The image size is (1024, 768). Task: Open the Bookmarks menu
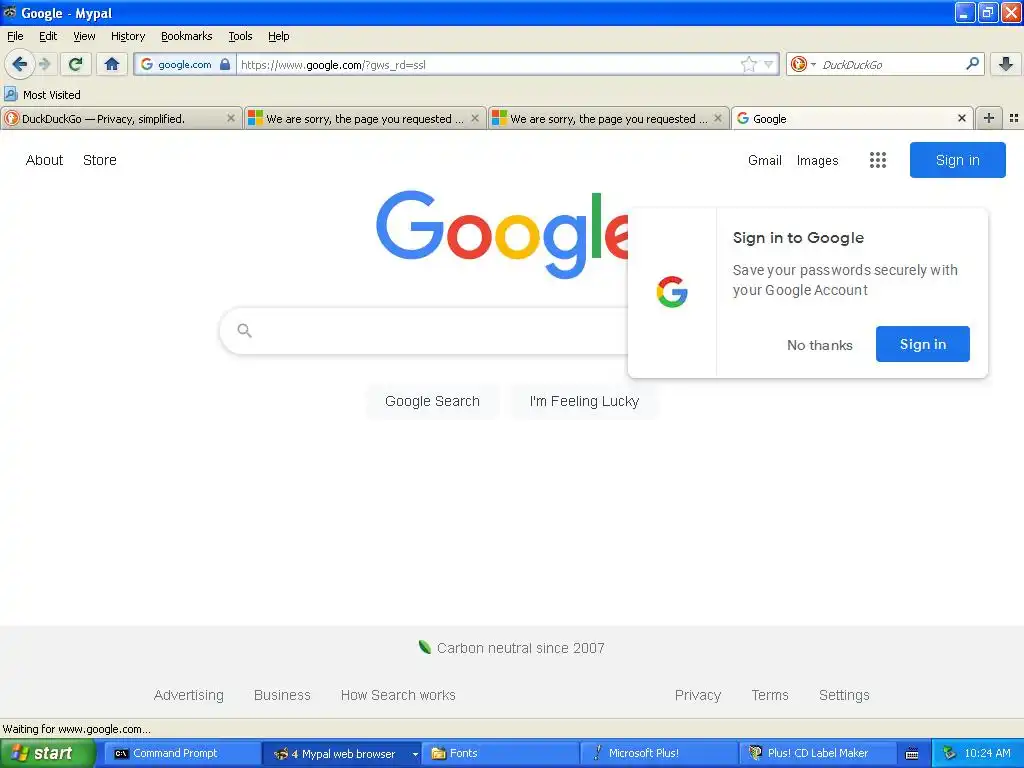(x=187, y=36)
